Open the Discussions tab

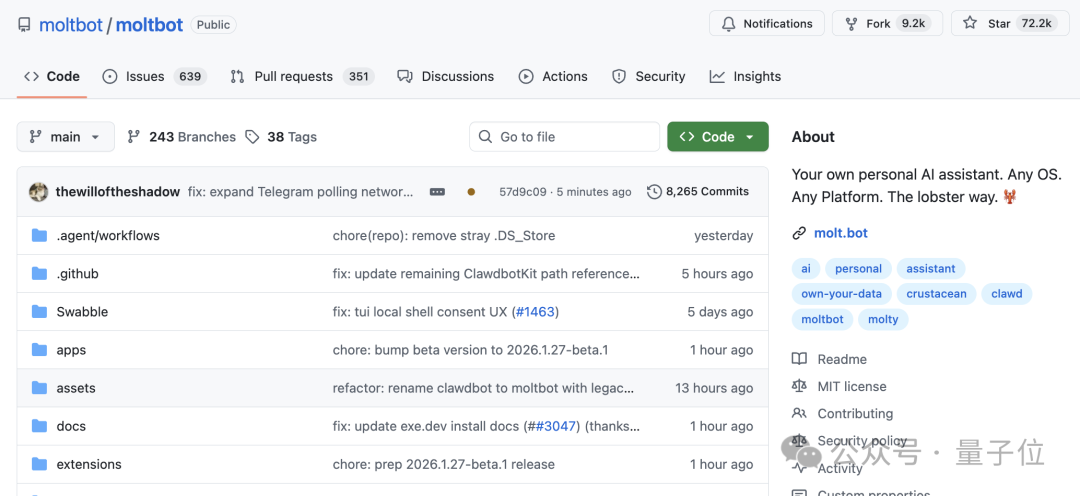click(x=446, y=76)
